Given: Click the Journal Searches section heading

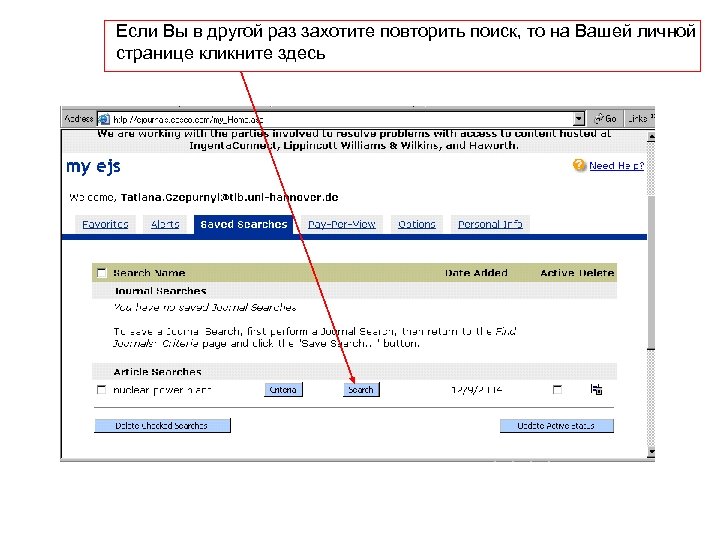Looking at the screenshot, I should [x=160, y=291].
